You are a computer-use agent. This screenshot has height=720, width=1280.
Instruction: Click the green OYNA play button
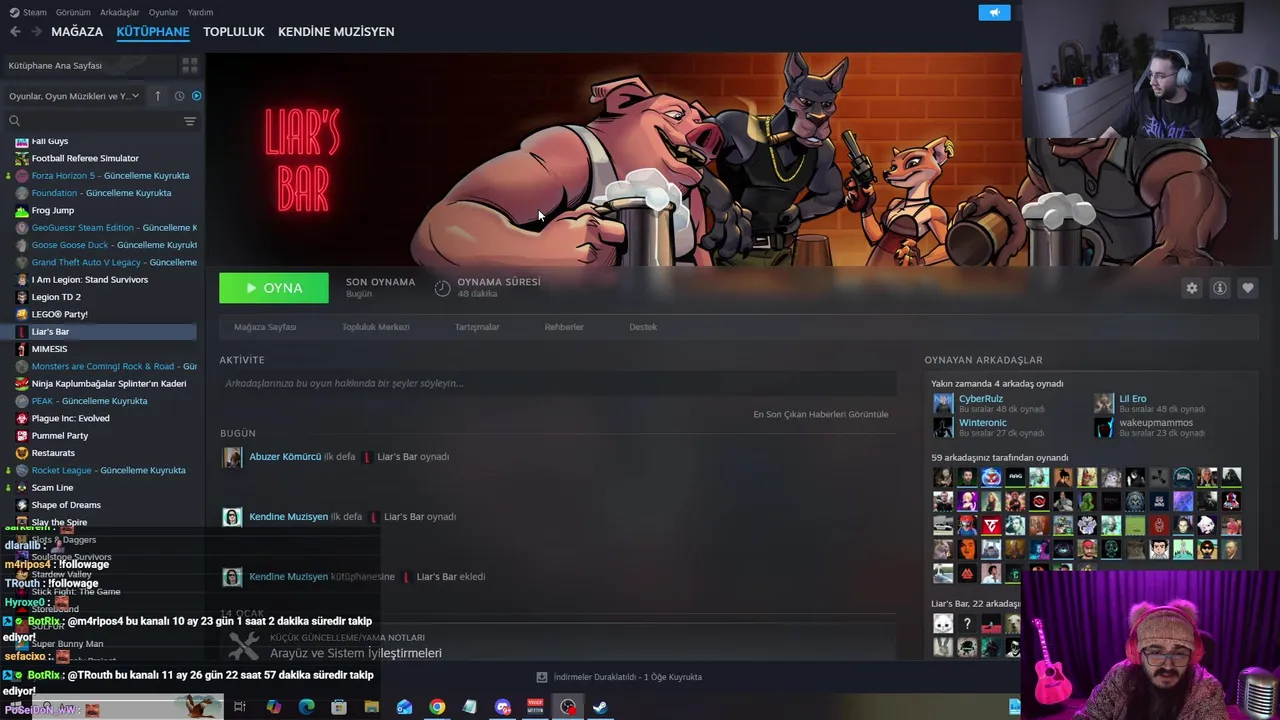[x=274, y=288]
